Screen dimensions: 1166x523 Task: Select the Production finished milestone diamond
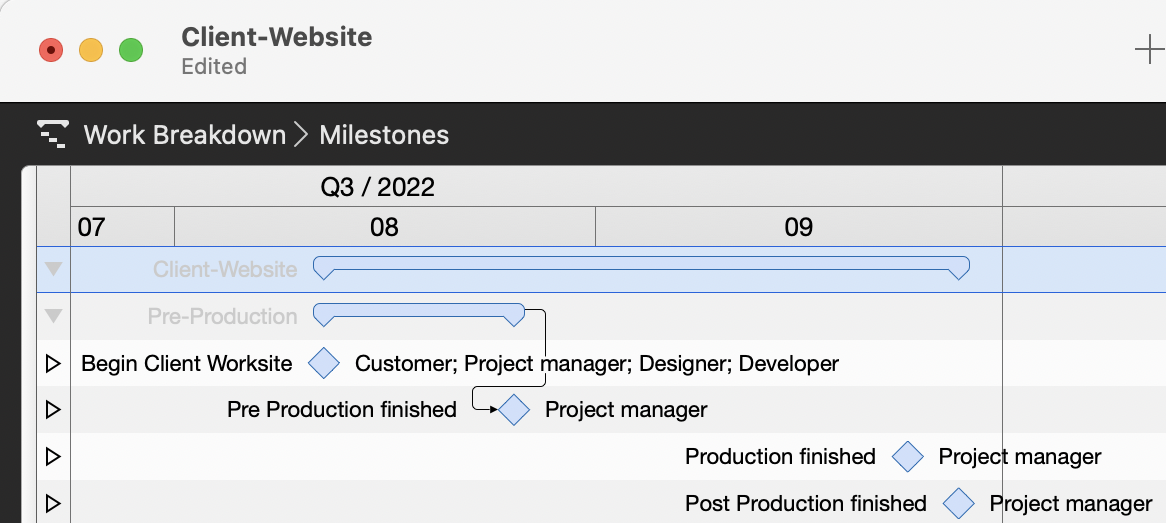(907, 456)
